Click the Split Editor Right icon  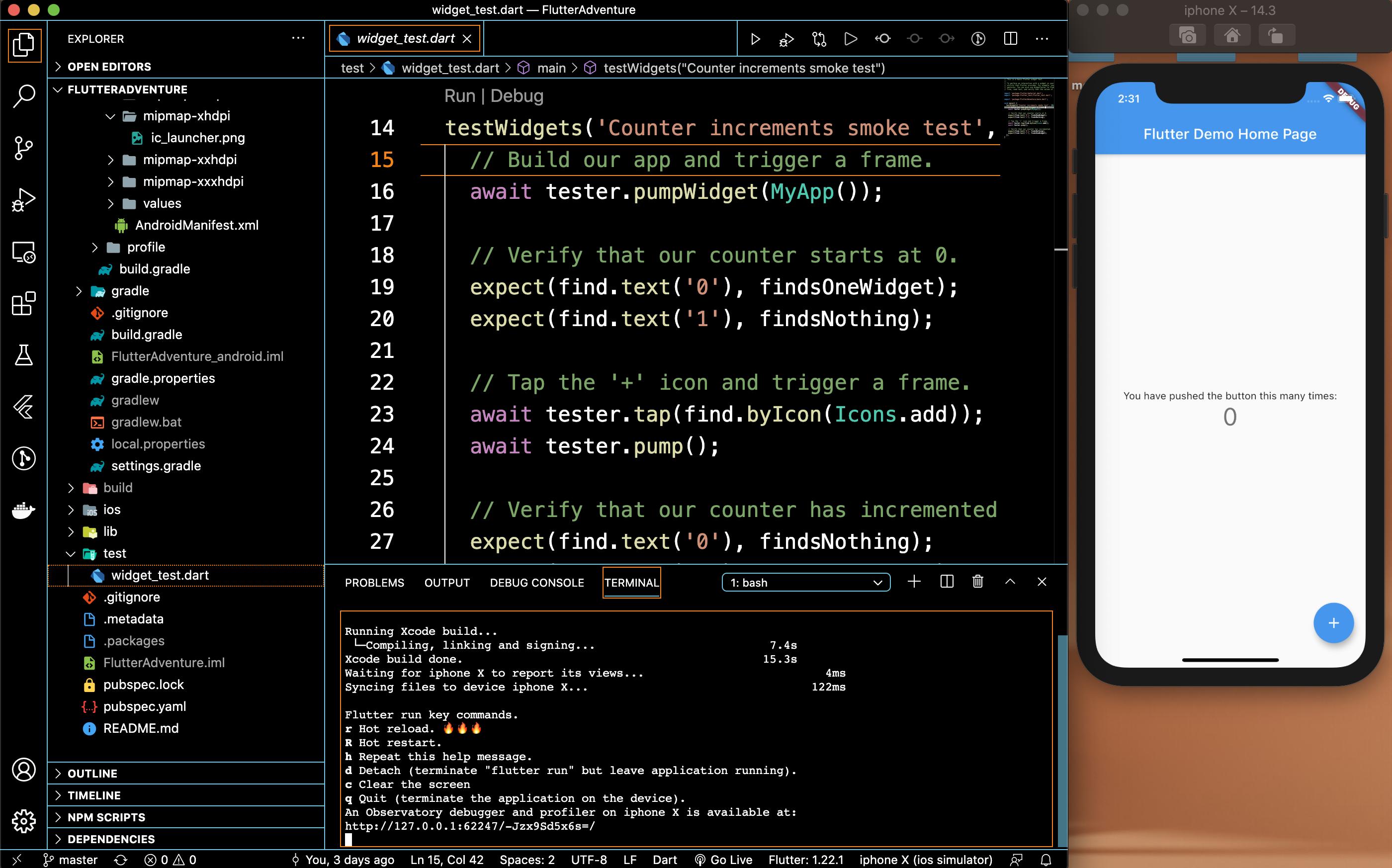(x=1010, y=38)
